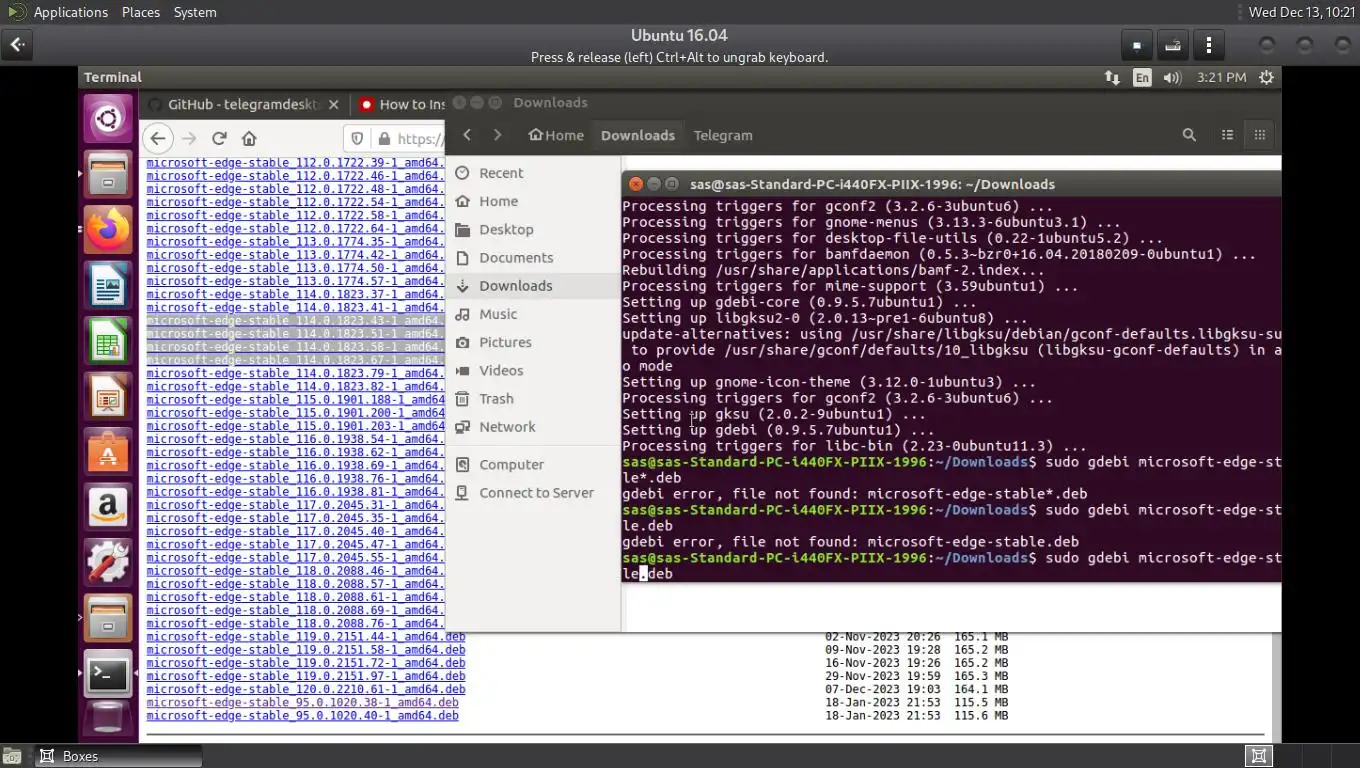Screen dimensions: 1360x768
Task: Click Firefox tracking protection shield icon
Action: tap(358, 138)
